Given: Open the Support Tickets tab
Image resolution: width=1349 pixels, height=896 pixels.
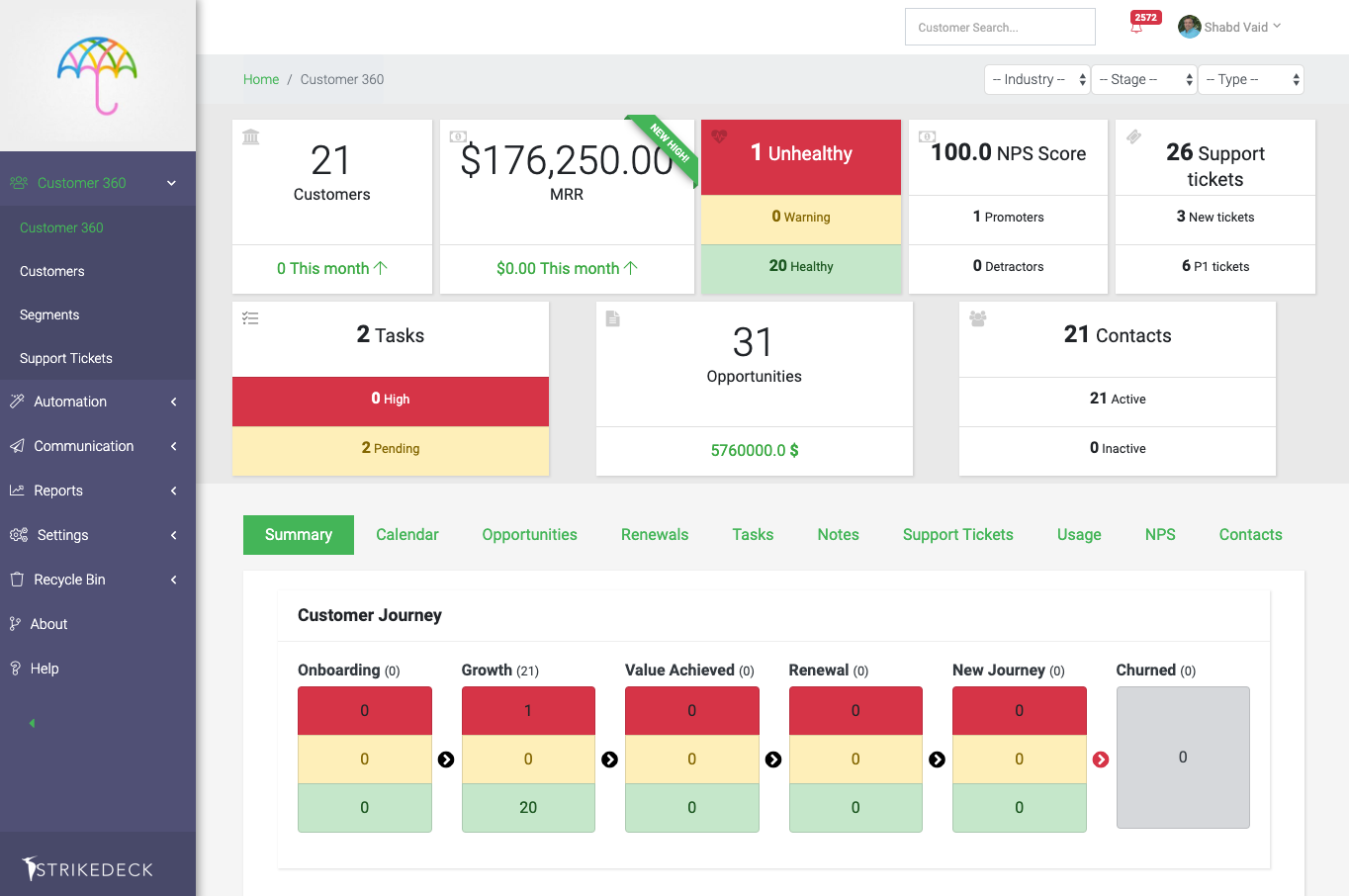Looking at the screenshot, I should [x=958, y=535].
